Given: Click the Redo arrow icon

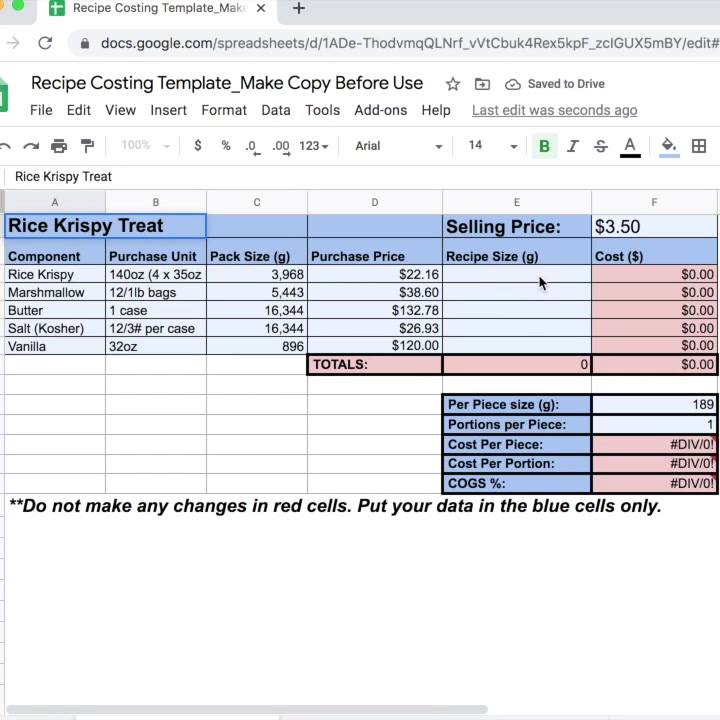Looking at the screenshot, I should 31,146.
